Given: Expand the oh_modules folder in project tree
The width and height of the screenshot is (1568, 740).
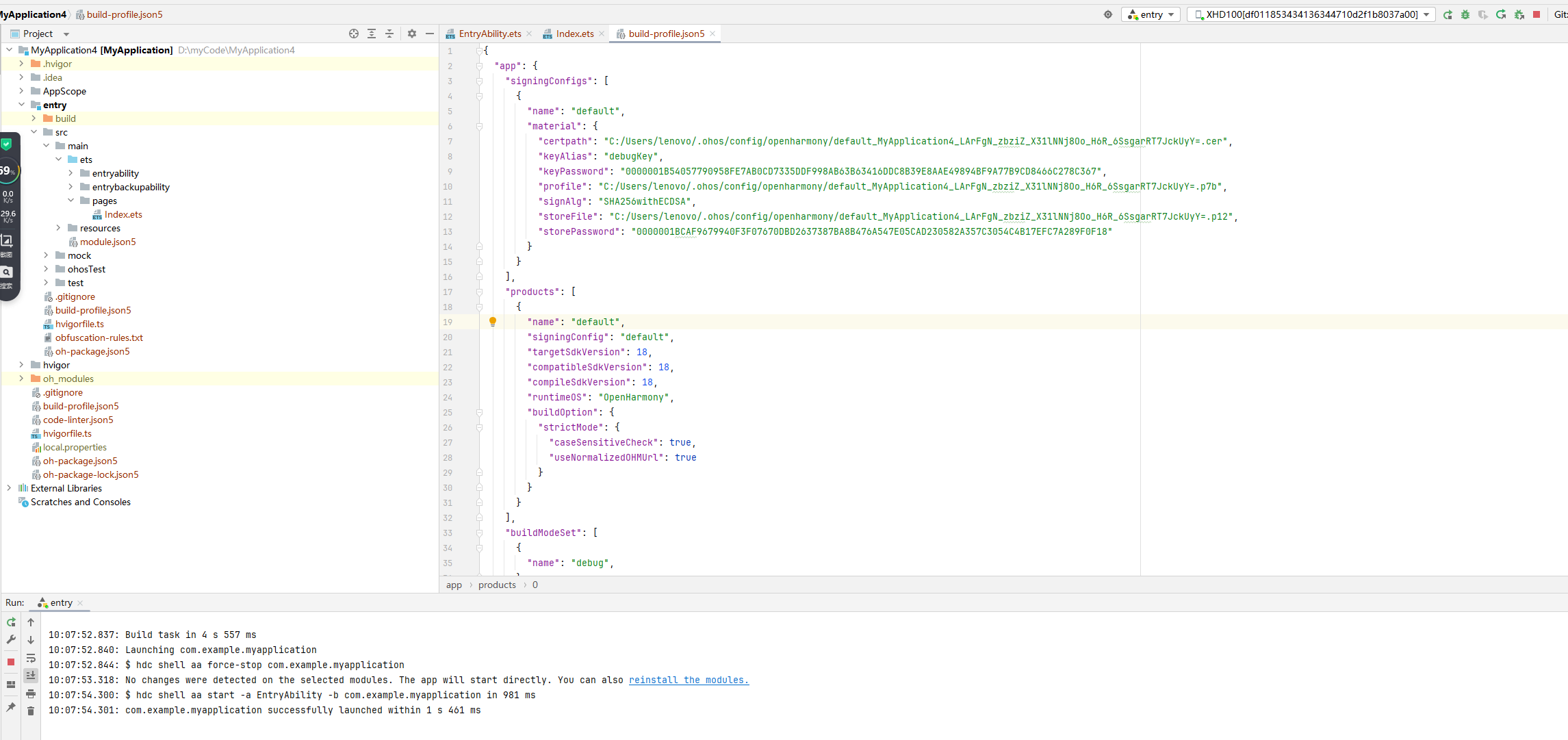Looking at the screenshot, I should [x=21, y=379].
